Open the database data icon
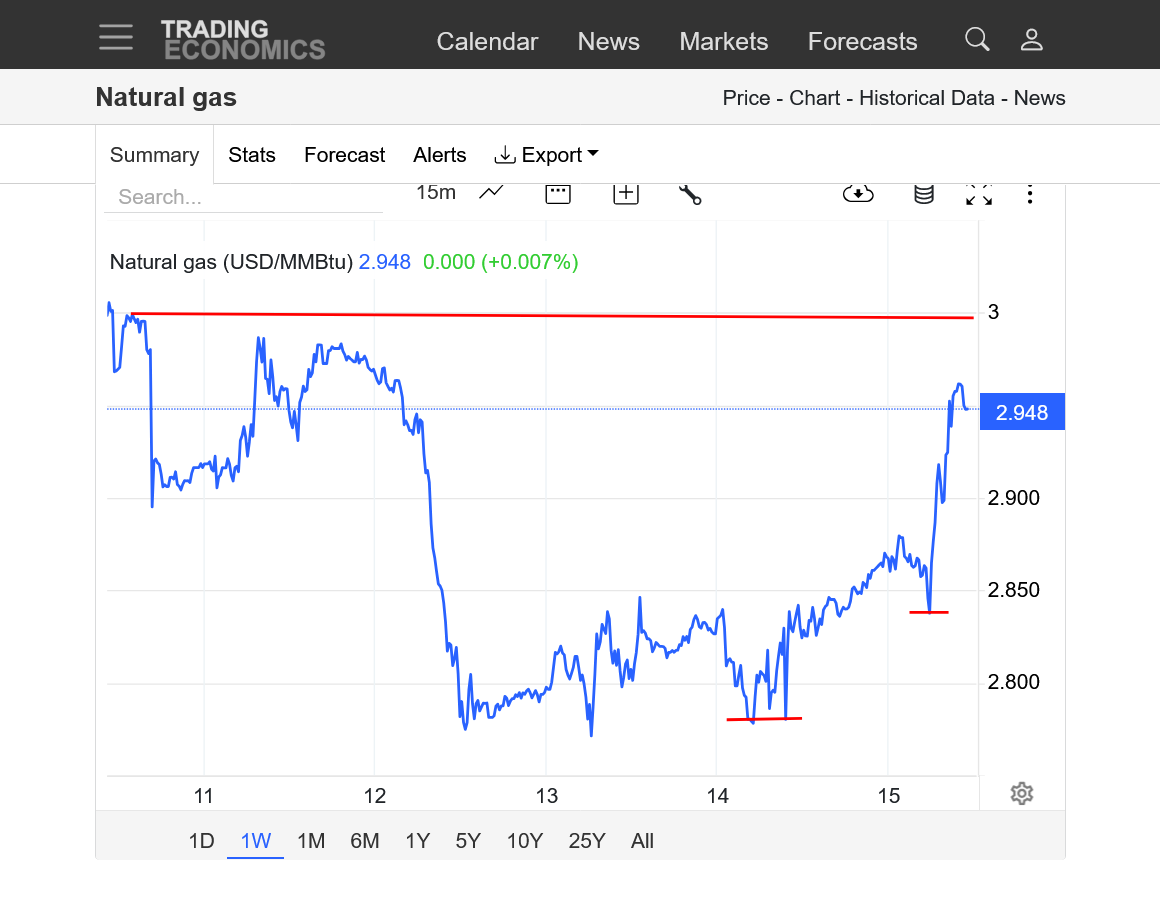The width and height of the screenshot is (1160, 901). 924,195
